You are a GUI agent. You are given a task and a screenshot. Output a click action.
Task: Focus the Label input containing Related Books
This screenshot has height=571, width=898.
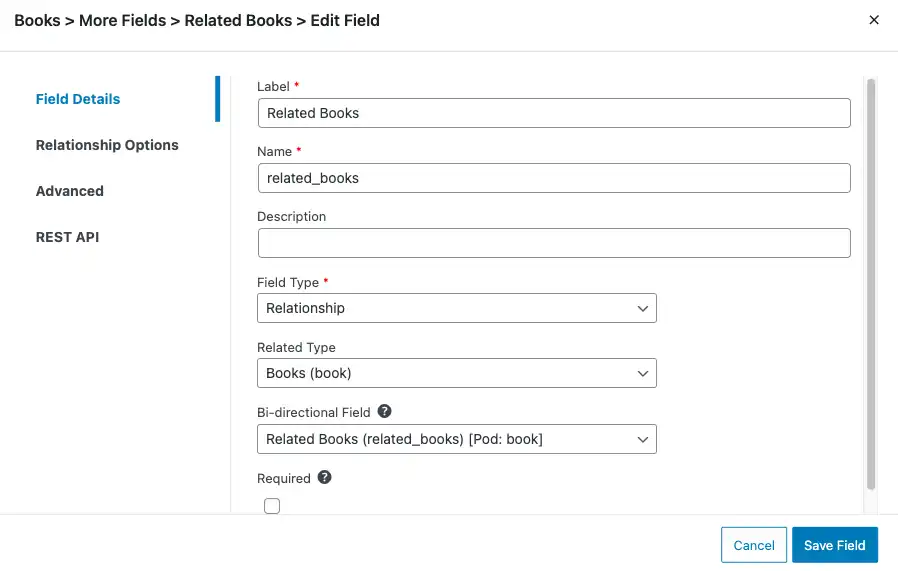coord(554,113)
